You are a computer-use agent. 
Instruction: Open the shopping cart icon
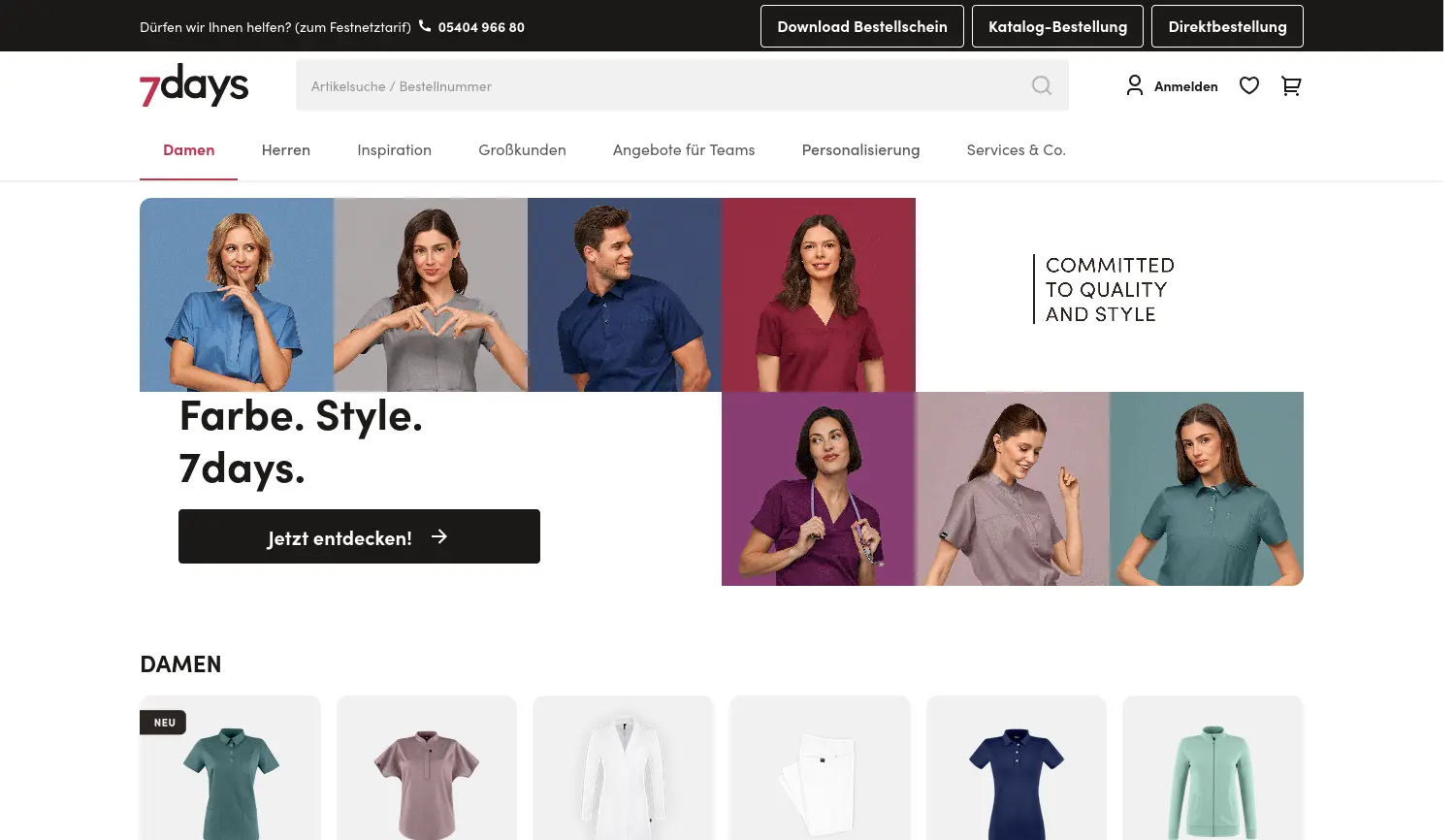1290,85
